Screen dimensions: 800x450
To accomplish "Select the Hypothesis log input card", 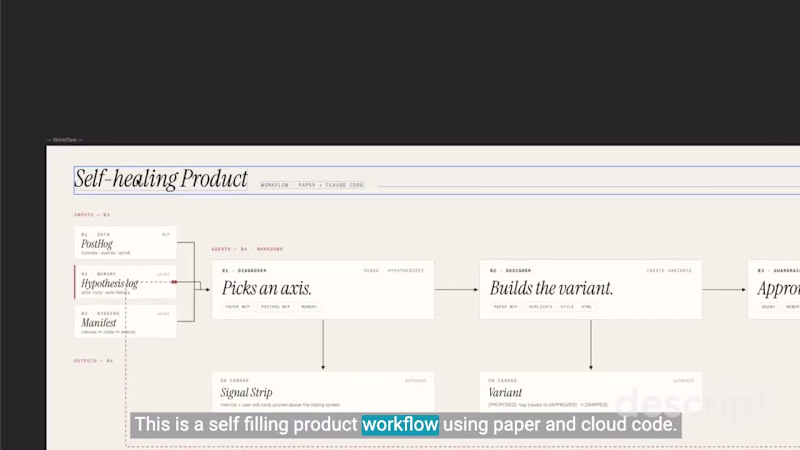I will (126, 282).
